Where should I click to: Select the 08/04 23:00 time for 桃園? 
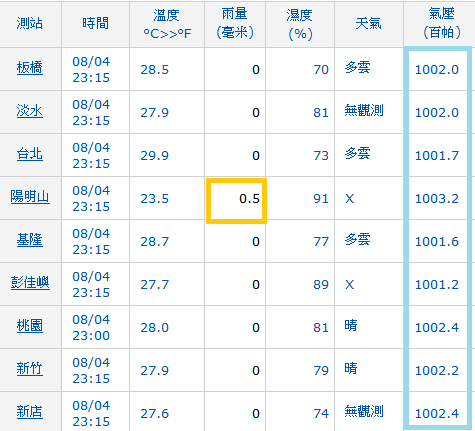click(x=91, y=327)
